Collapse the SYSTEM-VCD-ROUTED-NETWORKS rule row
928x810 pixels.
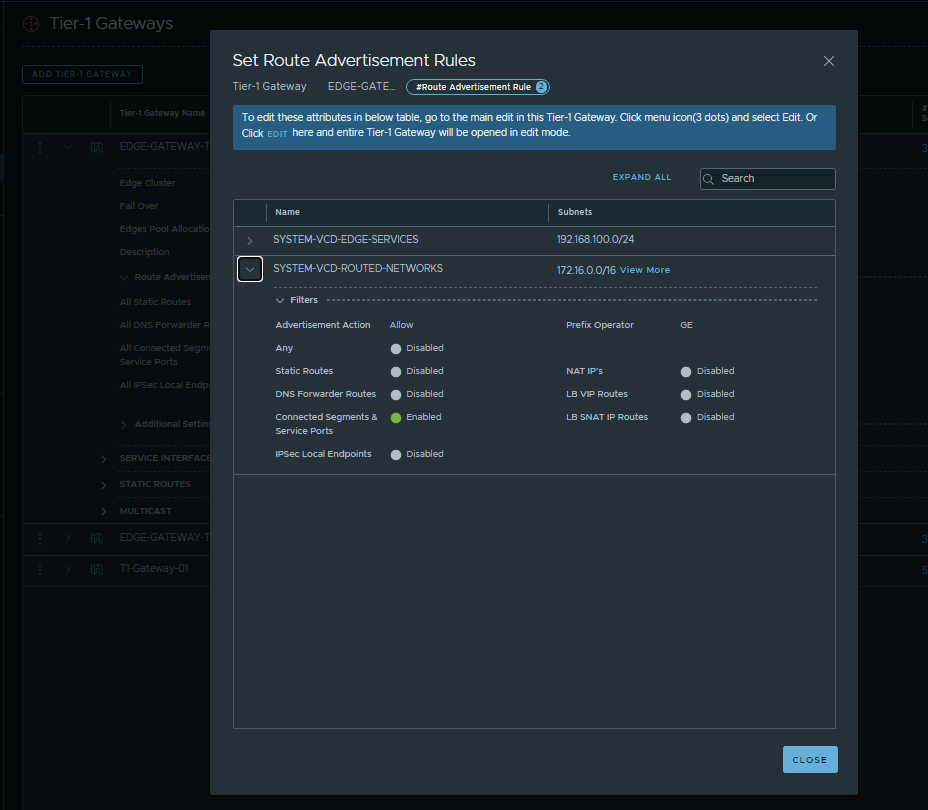pos(250,269)
